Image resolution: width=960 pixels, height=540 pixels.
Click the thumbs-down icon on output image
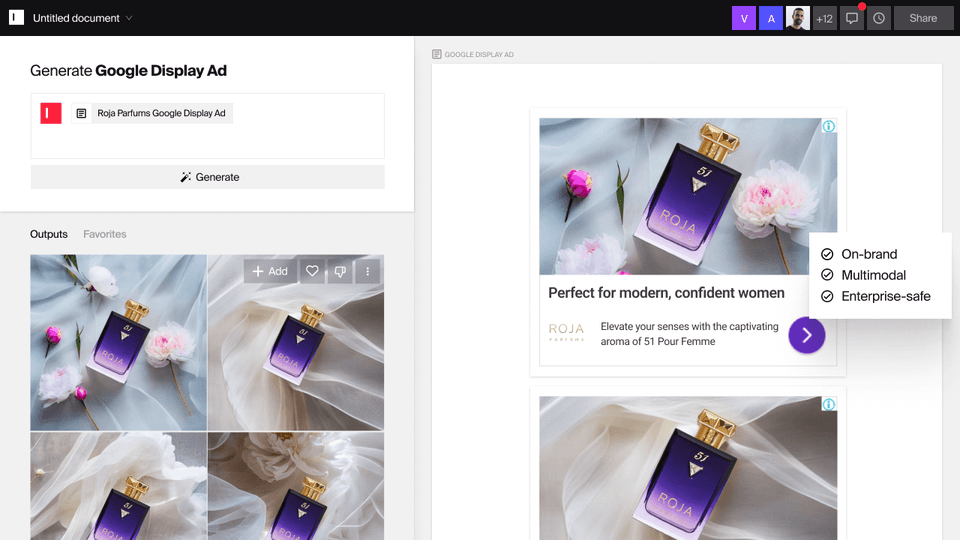tap(340, 271)
